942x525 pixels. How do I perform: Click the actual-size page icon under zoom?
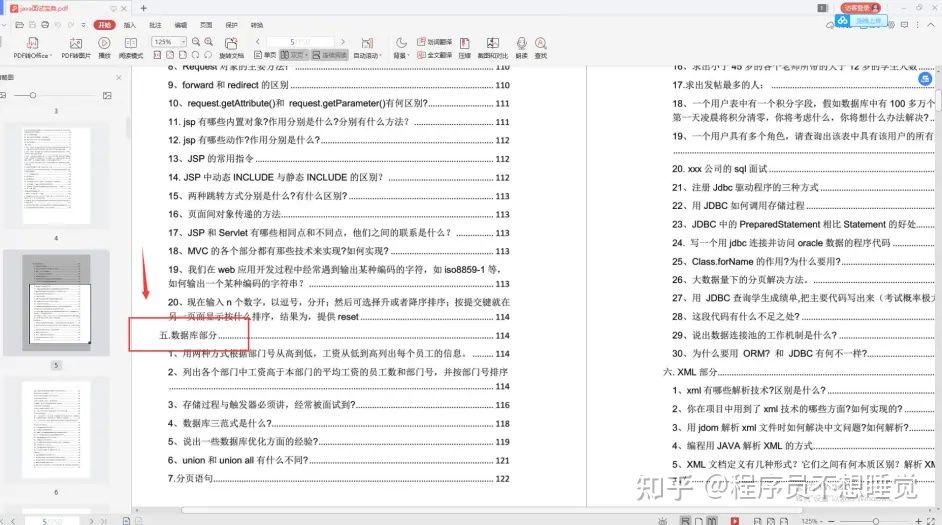[x=157, y=55]
